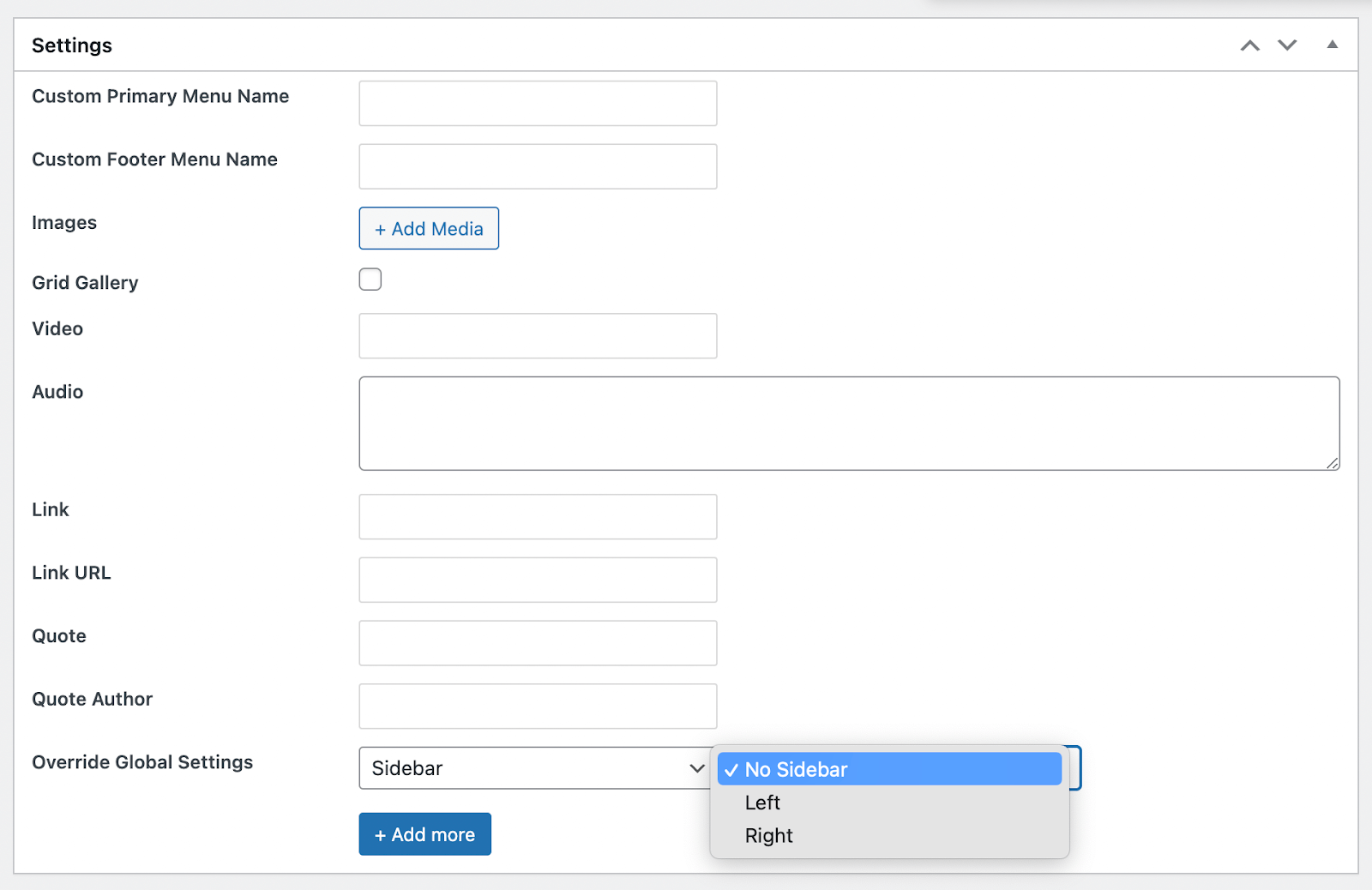Image resolution: width=1372 pixels, height=890 pixels.
Task: Click the Custom Primary Menu Name field
Action: tap(538, 103)
